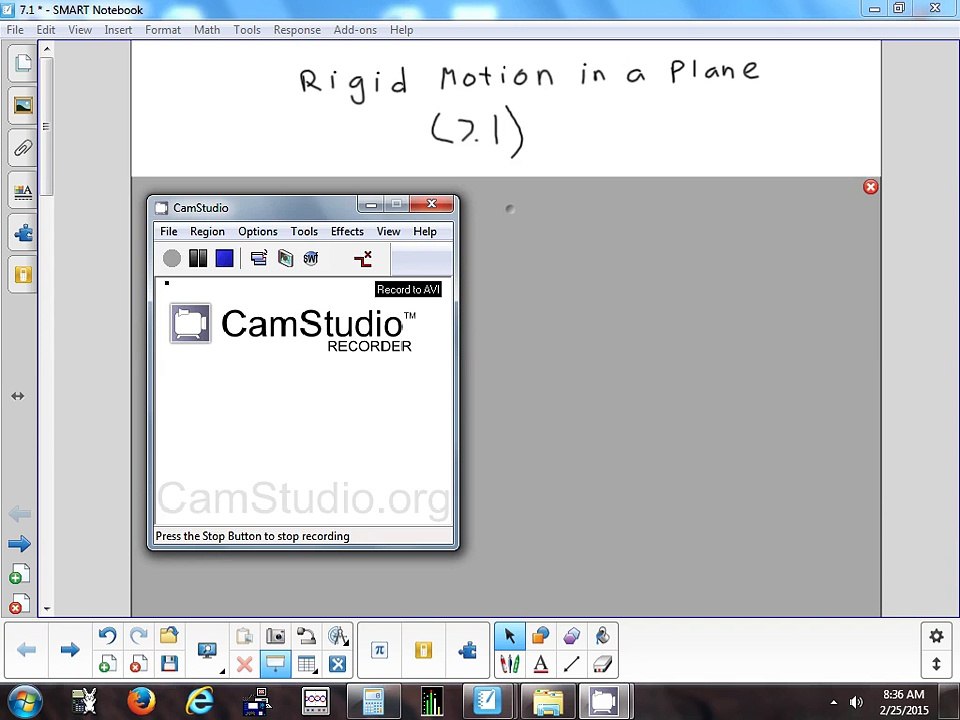Open Firefox from the taskbar
The height and width of the screenshot is (720, 960).
141,702
